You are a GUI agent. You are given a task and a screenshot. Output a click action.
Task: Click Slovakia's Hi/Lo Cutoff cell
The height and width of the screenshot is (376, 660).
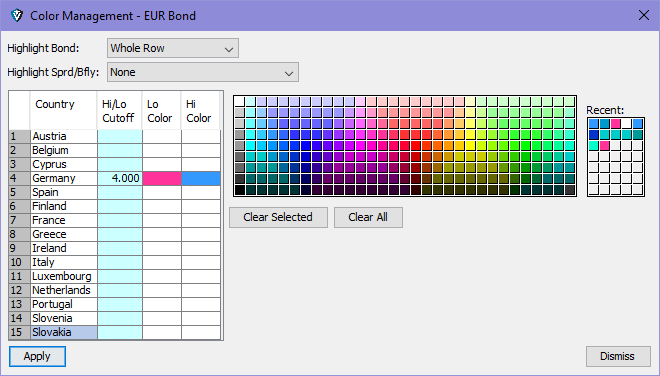coord(120,332)
